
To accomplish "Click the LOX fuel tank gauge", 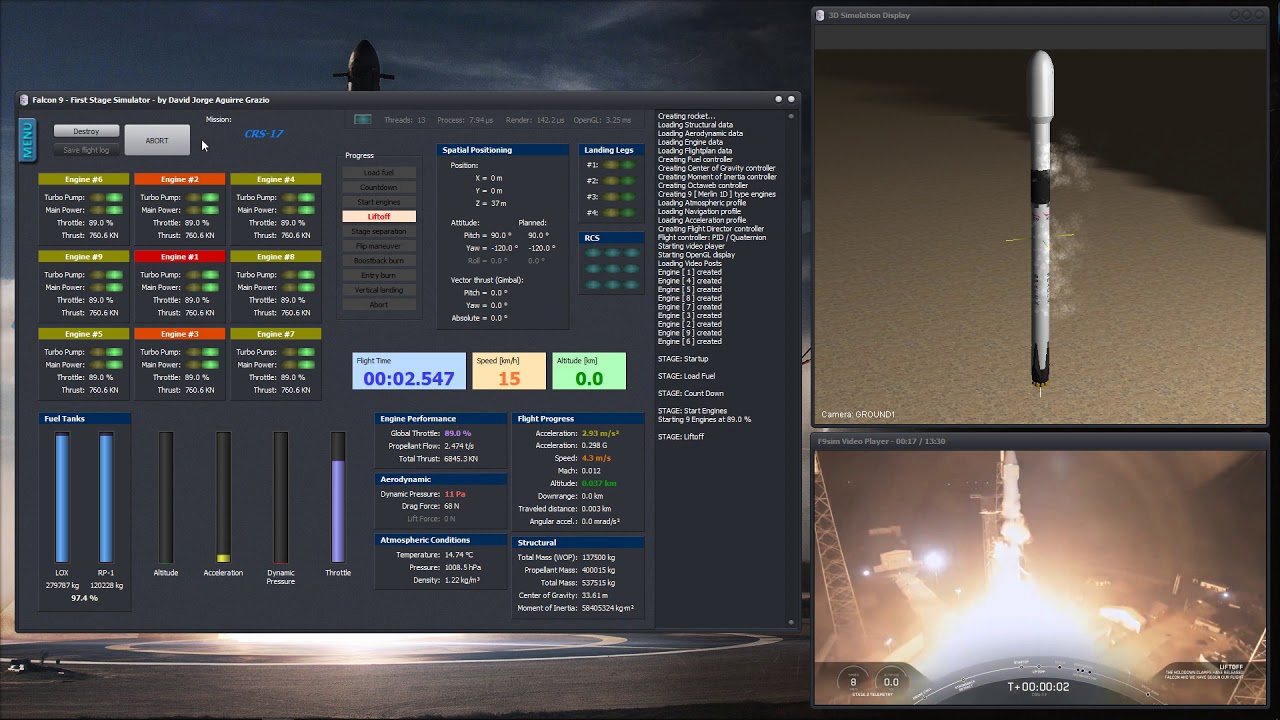I will click(x=62, y=497).
